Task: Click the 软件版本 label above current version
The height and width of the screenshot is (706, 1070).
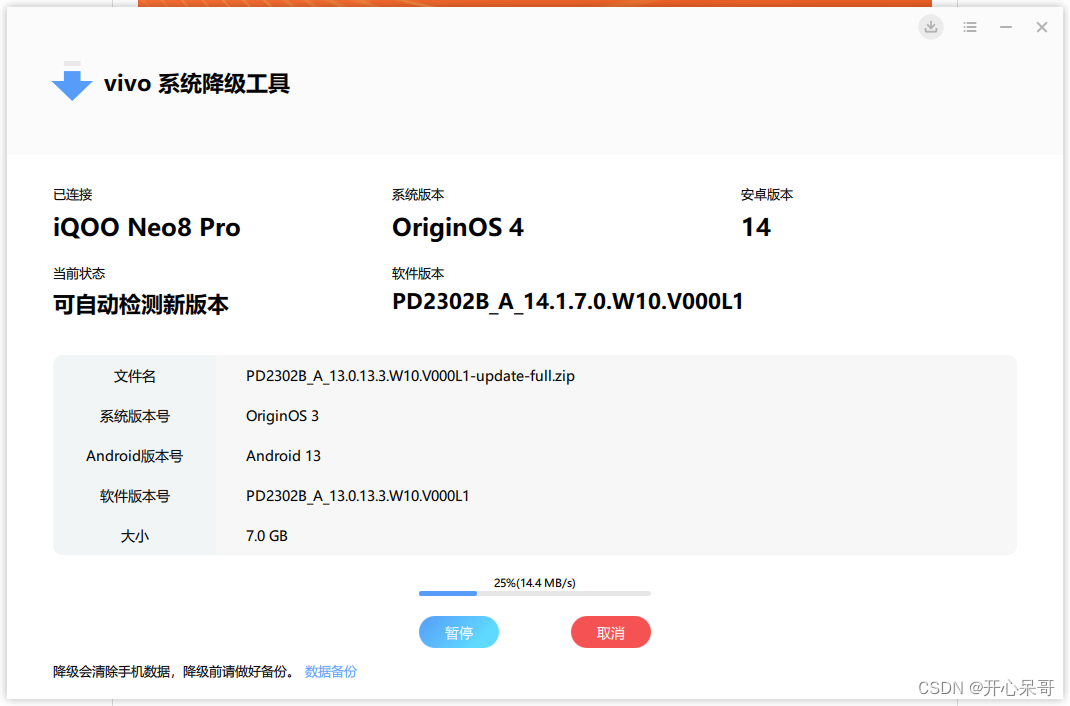Action: [418, 274]
